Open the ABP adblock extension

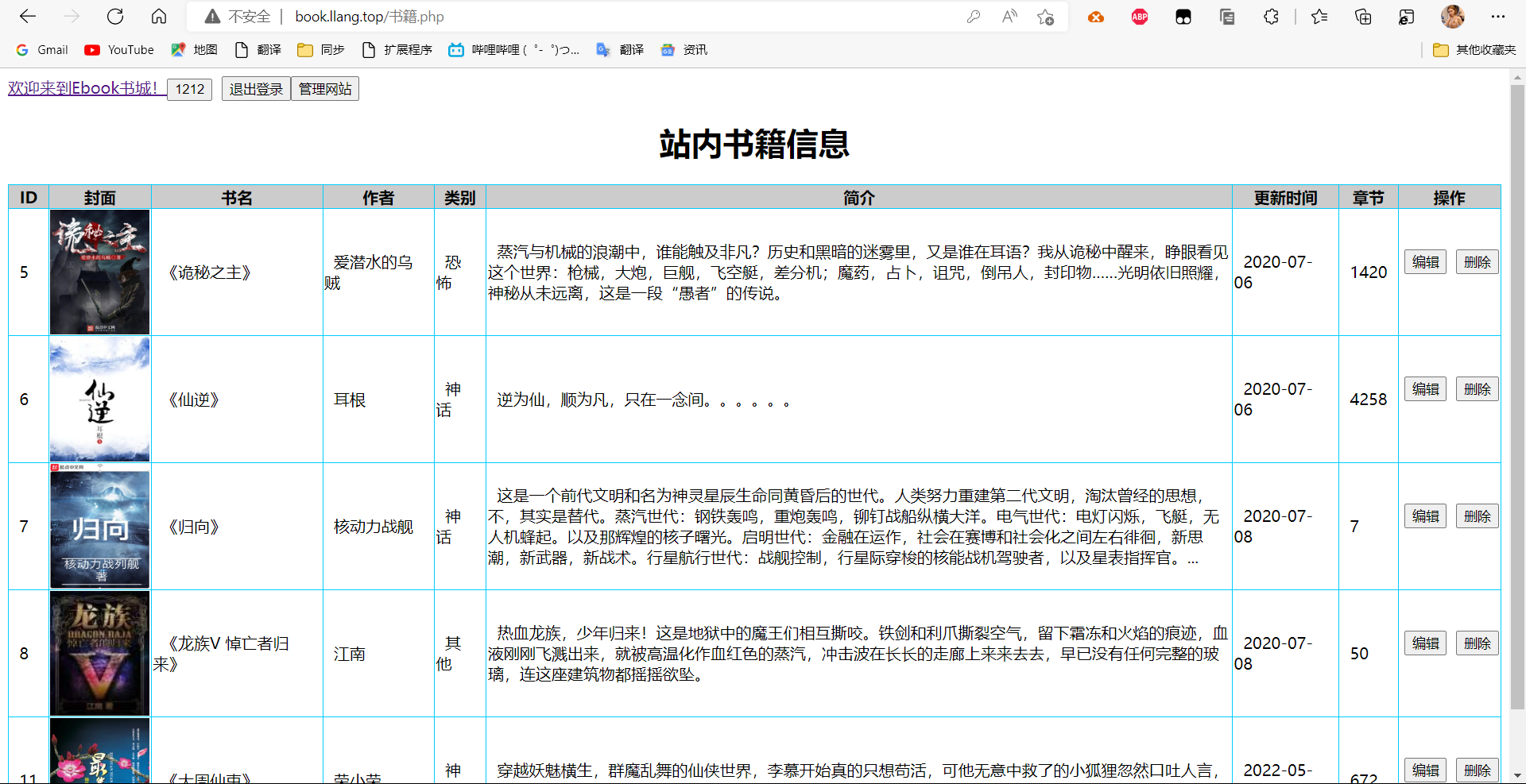point(1140,17)
